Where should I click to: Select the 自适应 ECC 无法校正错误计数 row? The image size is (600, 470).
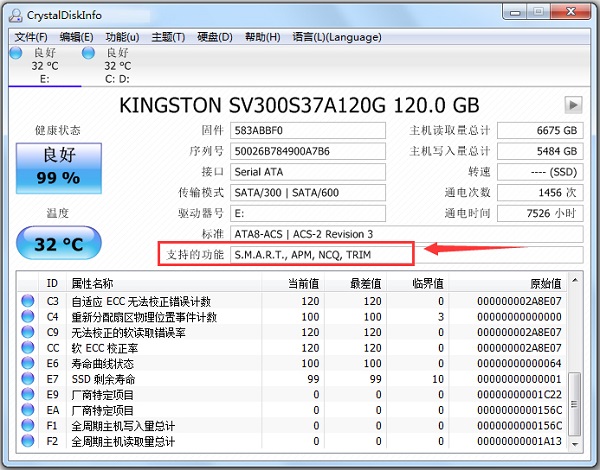[293, 301]
